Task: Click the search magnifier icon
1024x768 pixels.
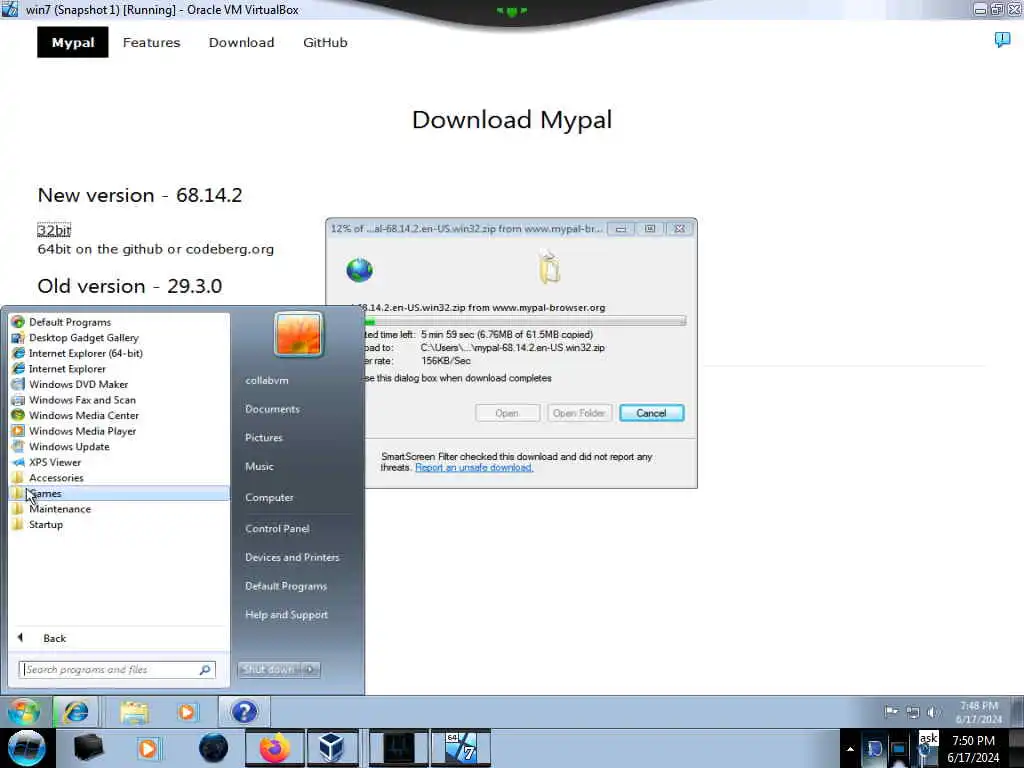Action: point(205,669)
